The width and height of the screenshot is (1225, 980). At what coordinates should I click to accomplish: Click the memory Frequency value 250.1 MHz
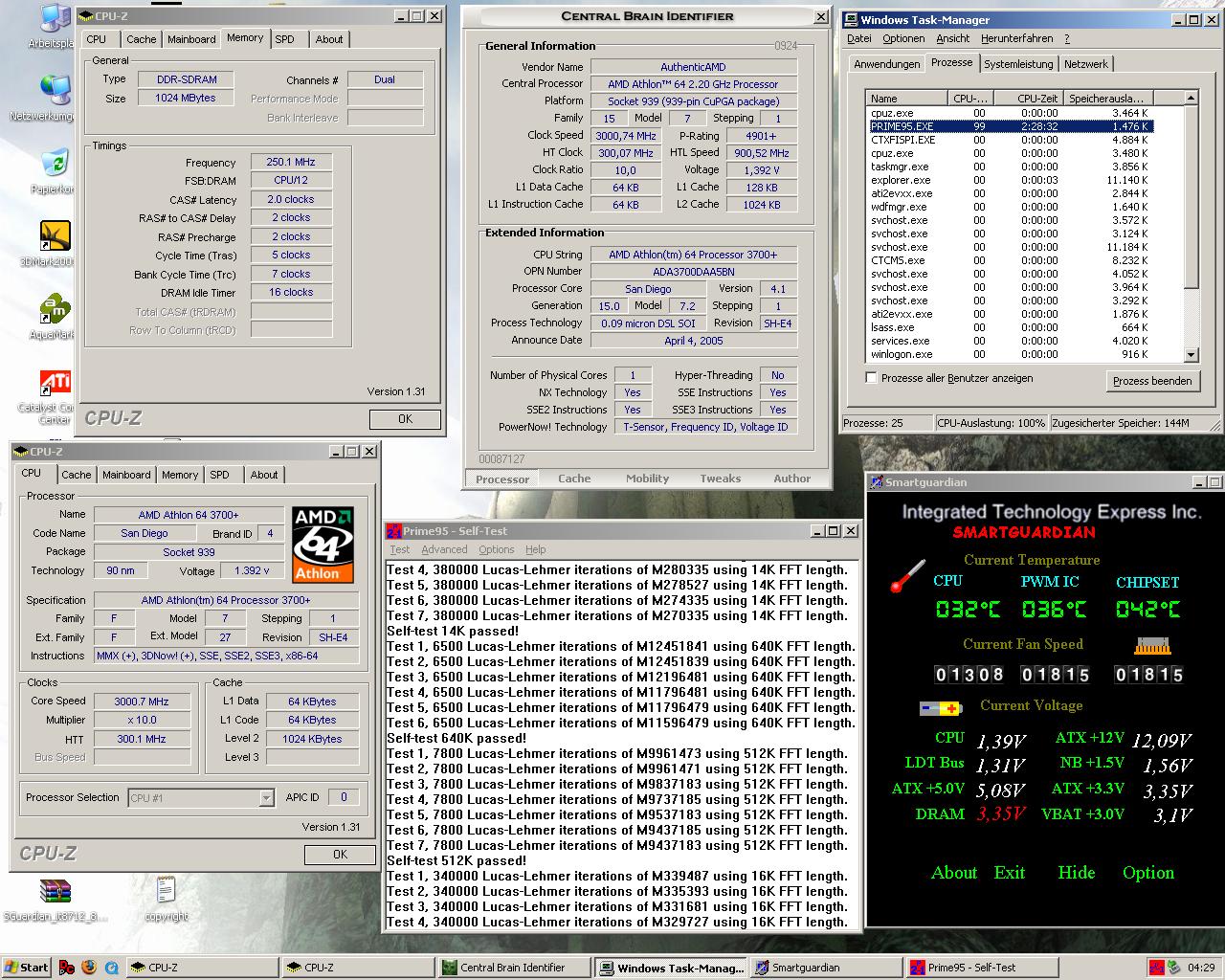click(291, 162)
